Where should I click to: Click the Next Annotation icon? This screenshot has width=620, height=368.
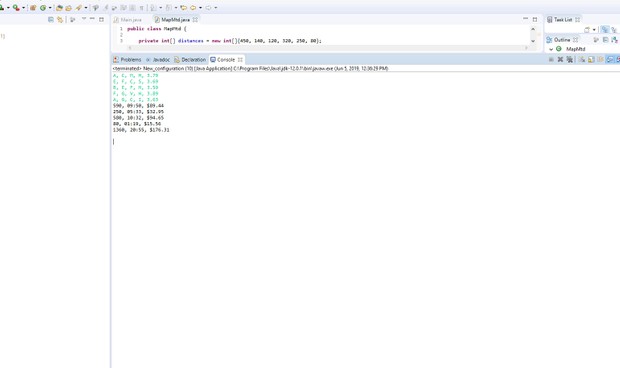tap(153, 8)
